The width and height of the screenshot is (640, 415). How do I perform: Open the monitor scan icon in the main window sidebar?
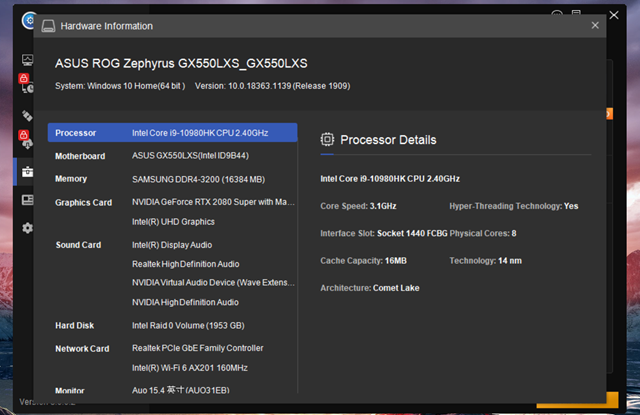(x=27, y=60)
